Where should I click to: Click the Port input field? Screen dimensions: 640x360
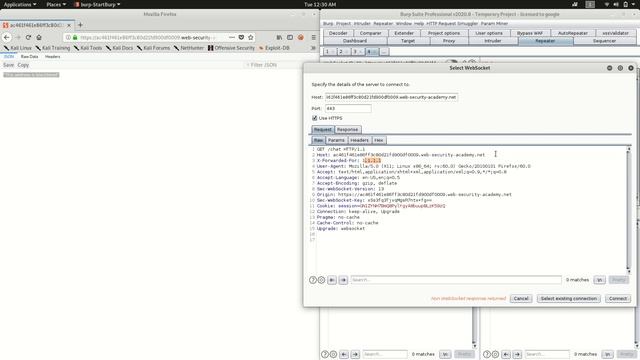pyautogui.click(x=348, y=109)
